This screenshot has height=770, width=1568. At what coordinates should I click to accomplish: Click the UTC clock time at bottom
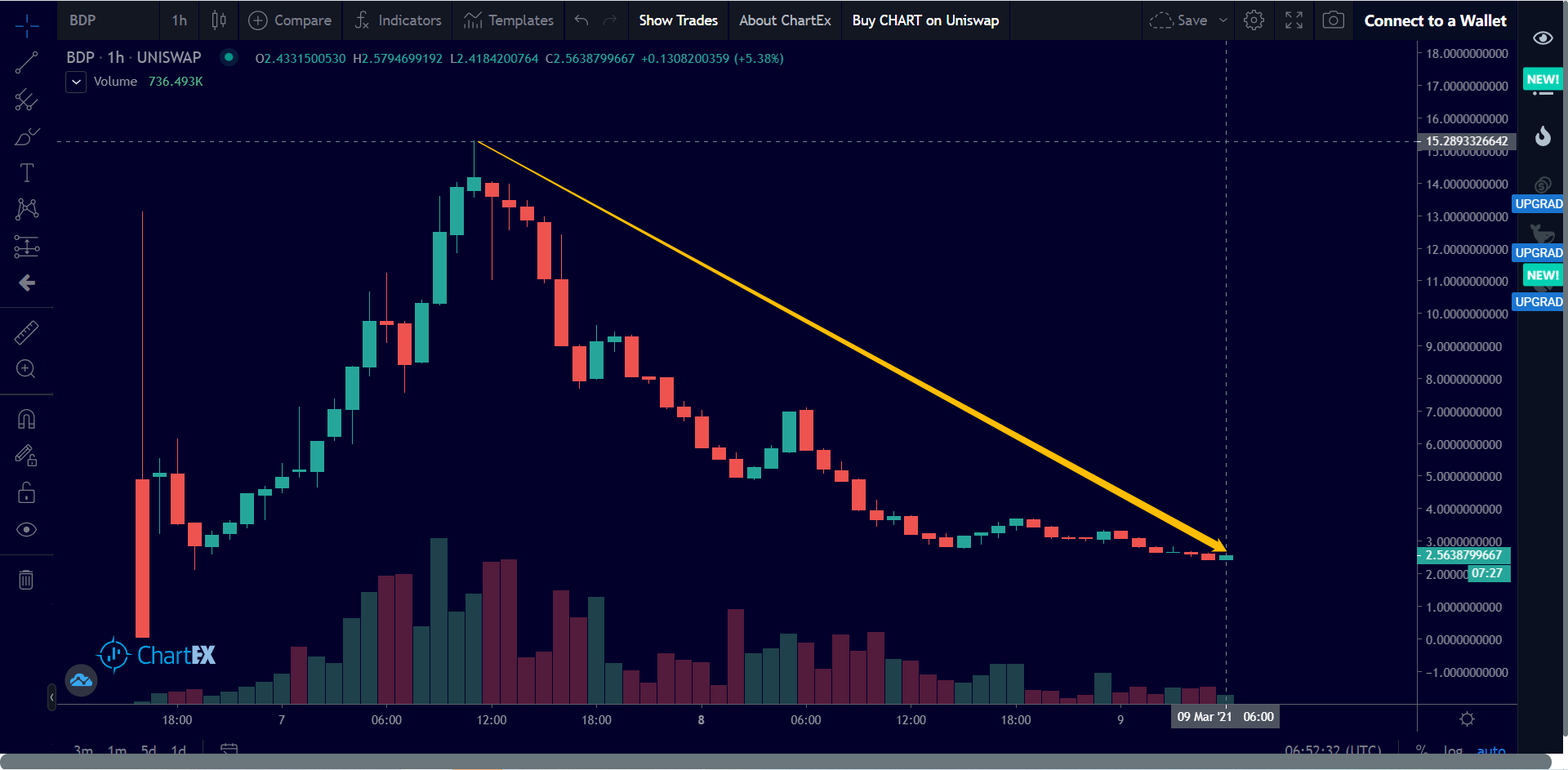click(1333, 750)
